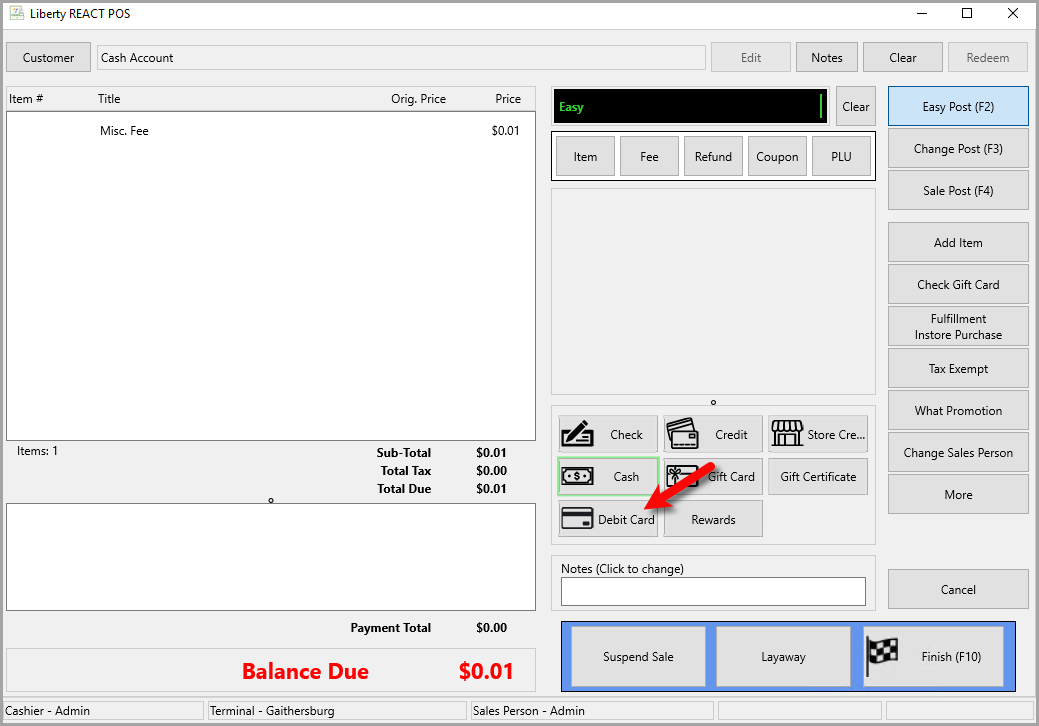Click Fulfillment Instore Purchase button
The height and width of the screenshot is (726, 1039).
[x=958, y=327]
